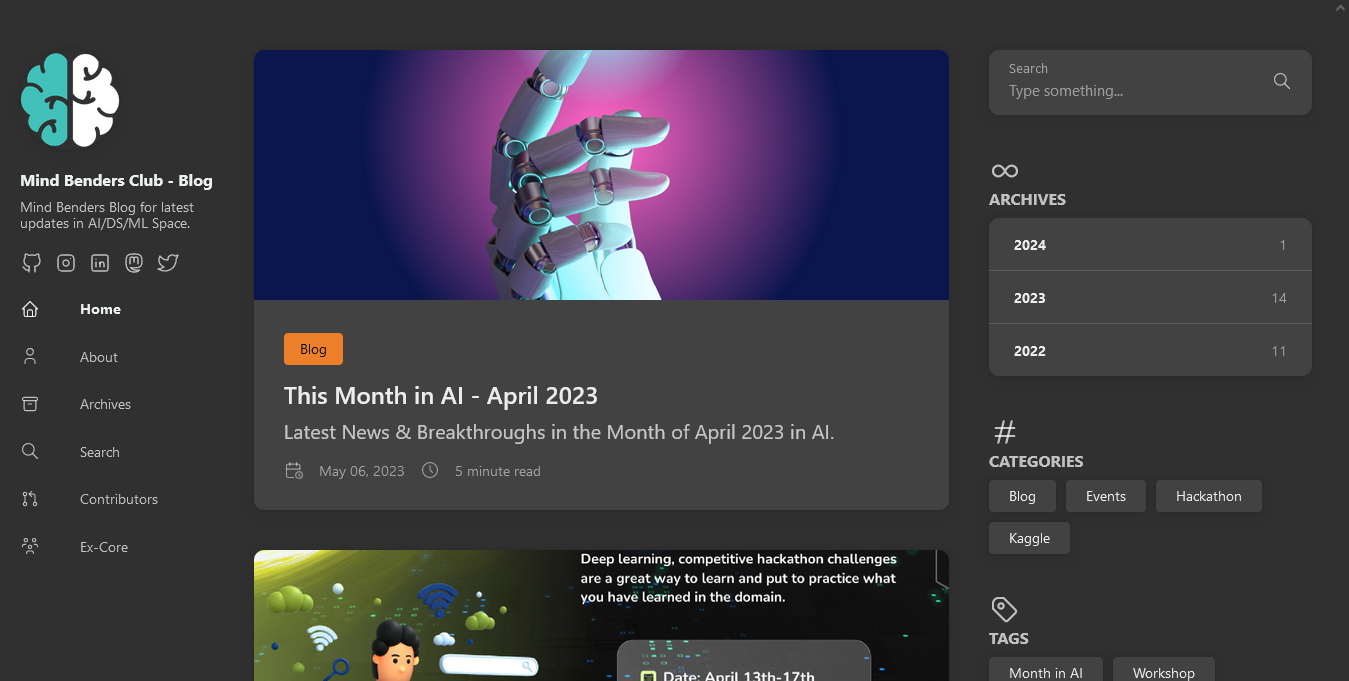Open the Workshop tag
This screenshot has width=1349, height=681.
1163,670
